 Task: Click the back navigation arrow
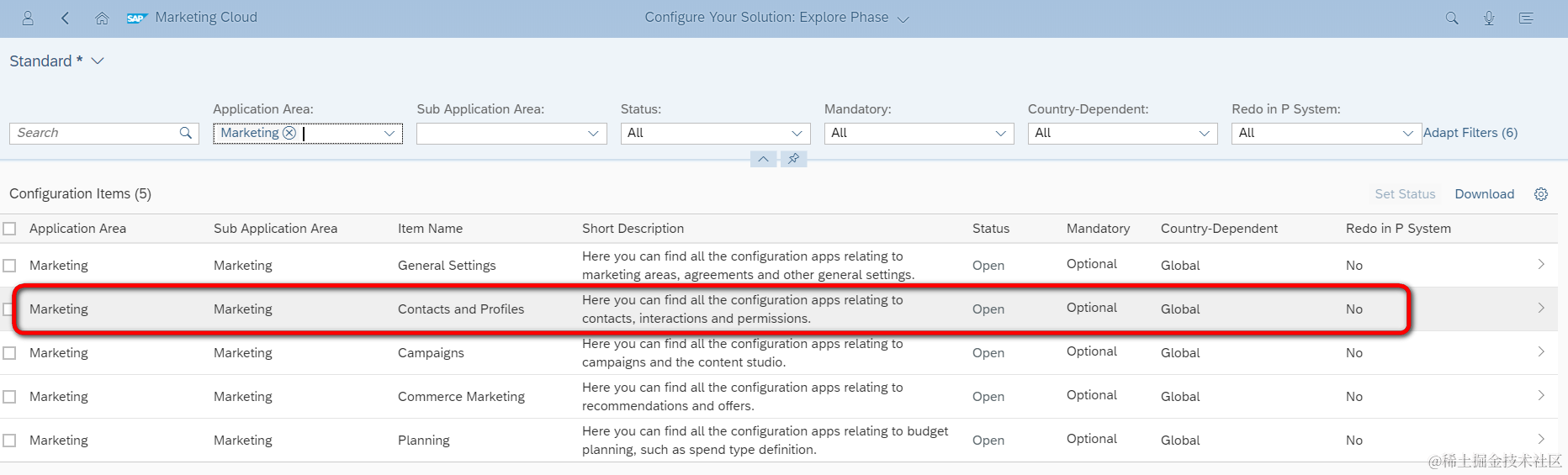(66, 18)
